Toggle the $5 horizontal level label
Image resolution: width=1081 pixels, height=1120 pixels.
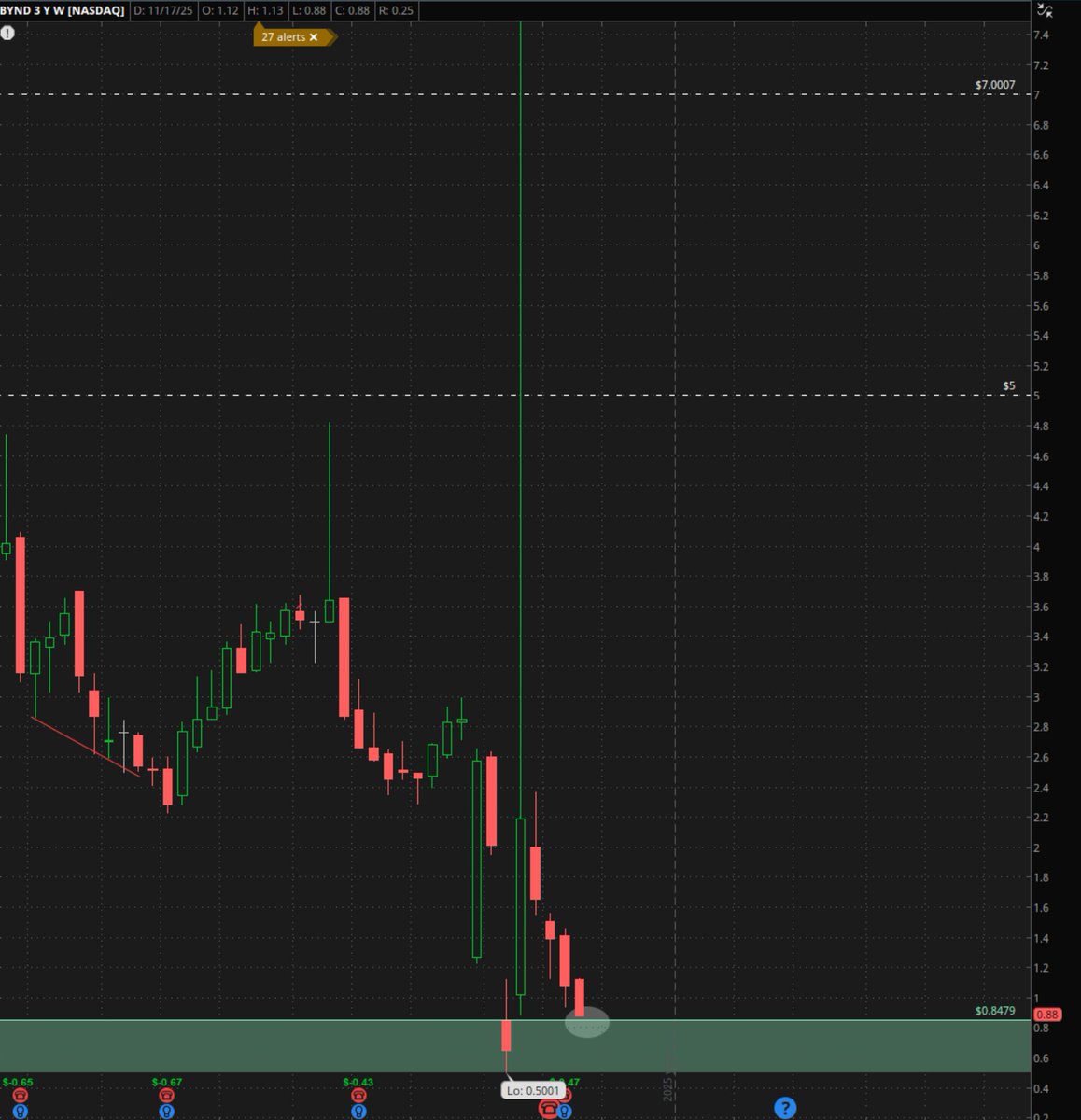[x=1008, y=385]
